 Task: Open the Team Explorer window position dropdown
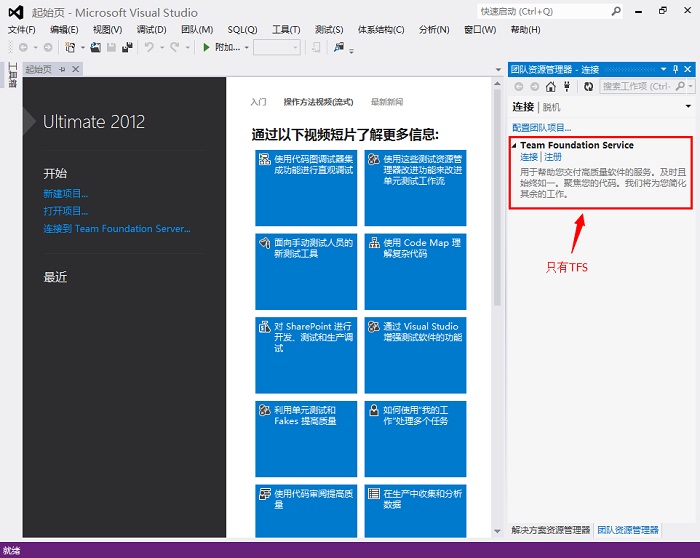pos(663,69)
